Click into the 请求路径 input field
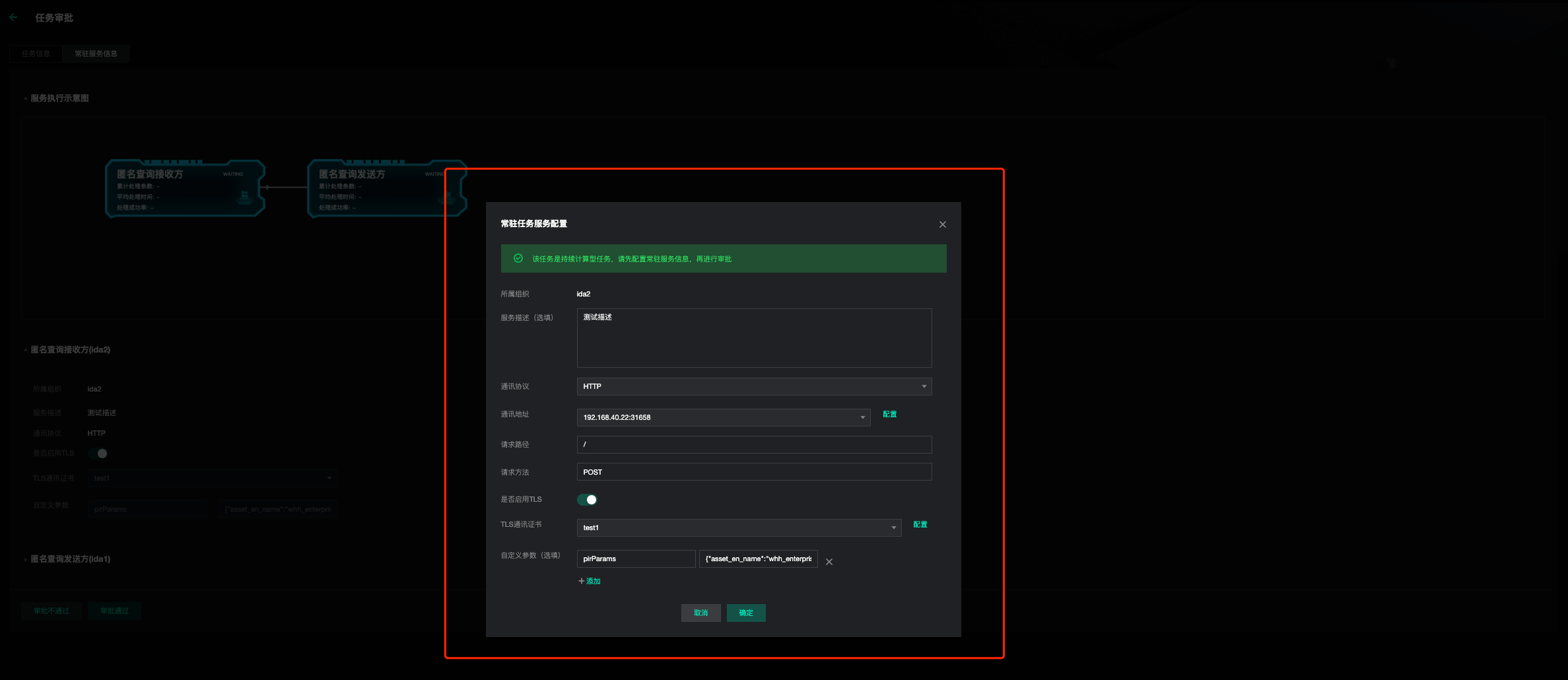 (x=753, y=444)
